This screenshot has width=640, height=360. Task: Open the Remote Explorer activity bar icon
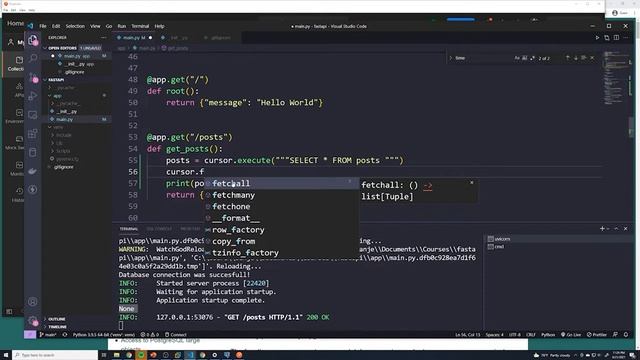tap(33, 115)
